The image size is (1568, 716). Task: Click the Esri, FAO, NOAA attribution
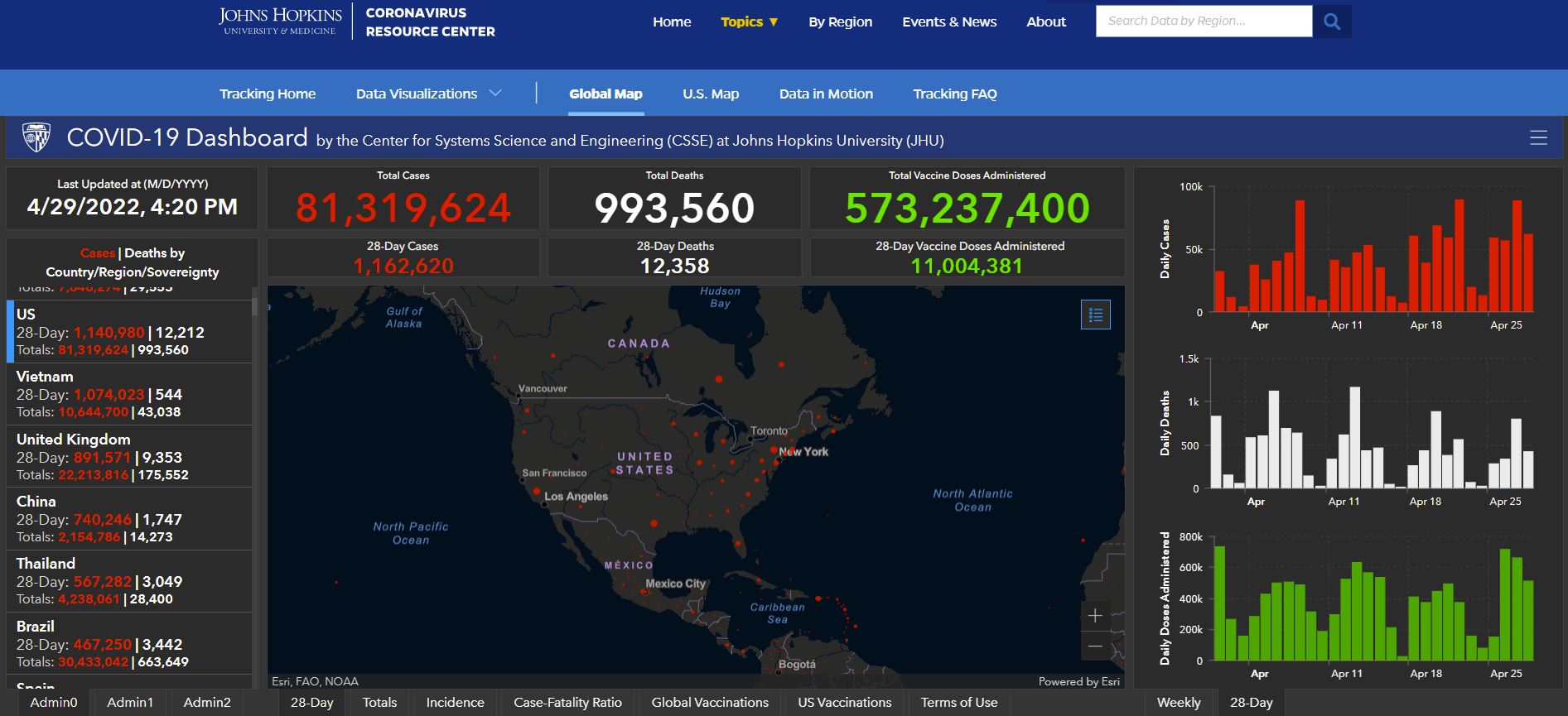click(x=315, y=681)
